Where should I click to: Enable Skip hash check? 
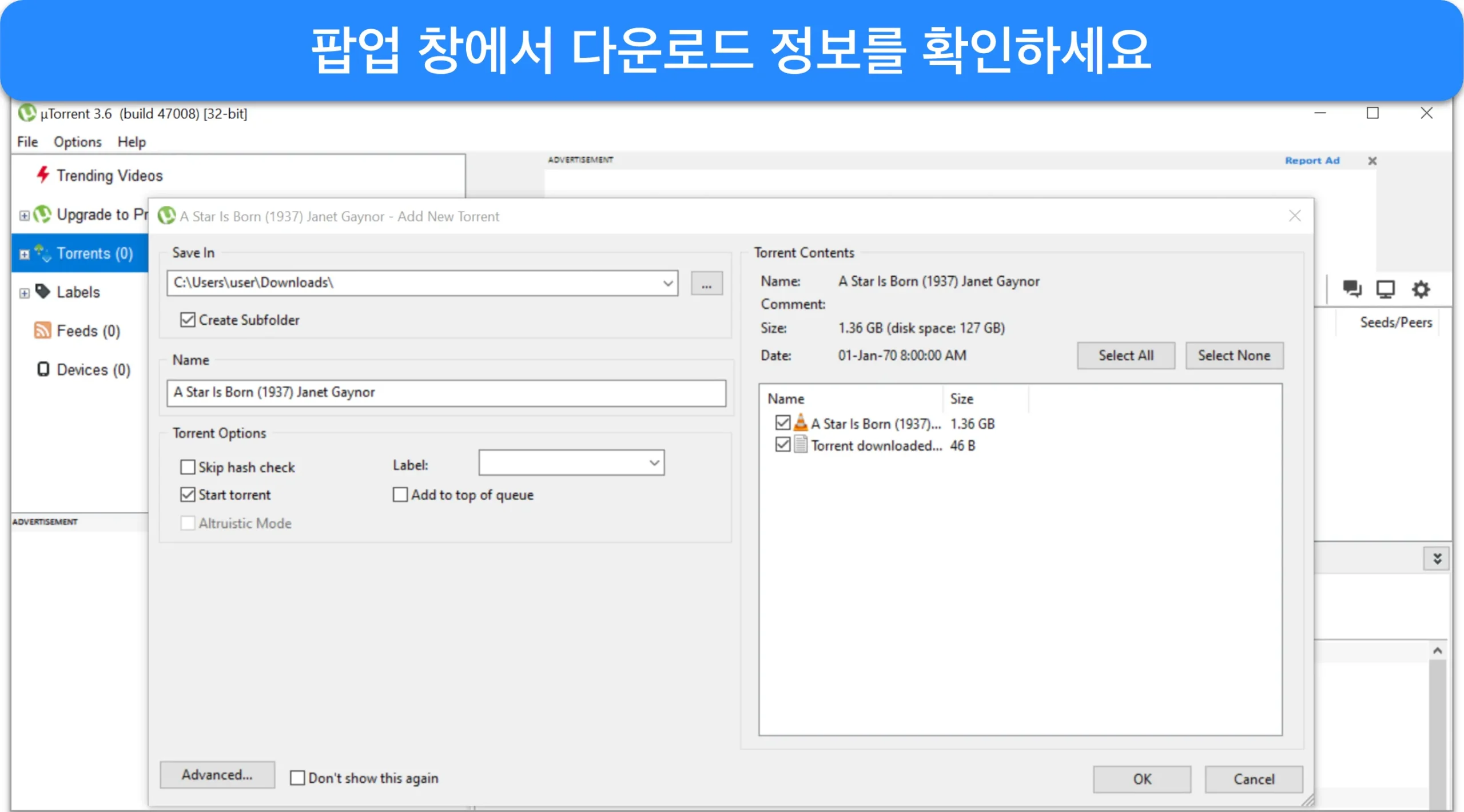pyautogui.click(x=188, y=467)
